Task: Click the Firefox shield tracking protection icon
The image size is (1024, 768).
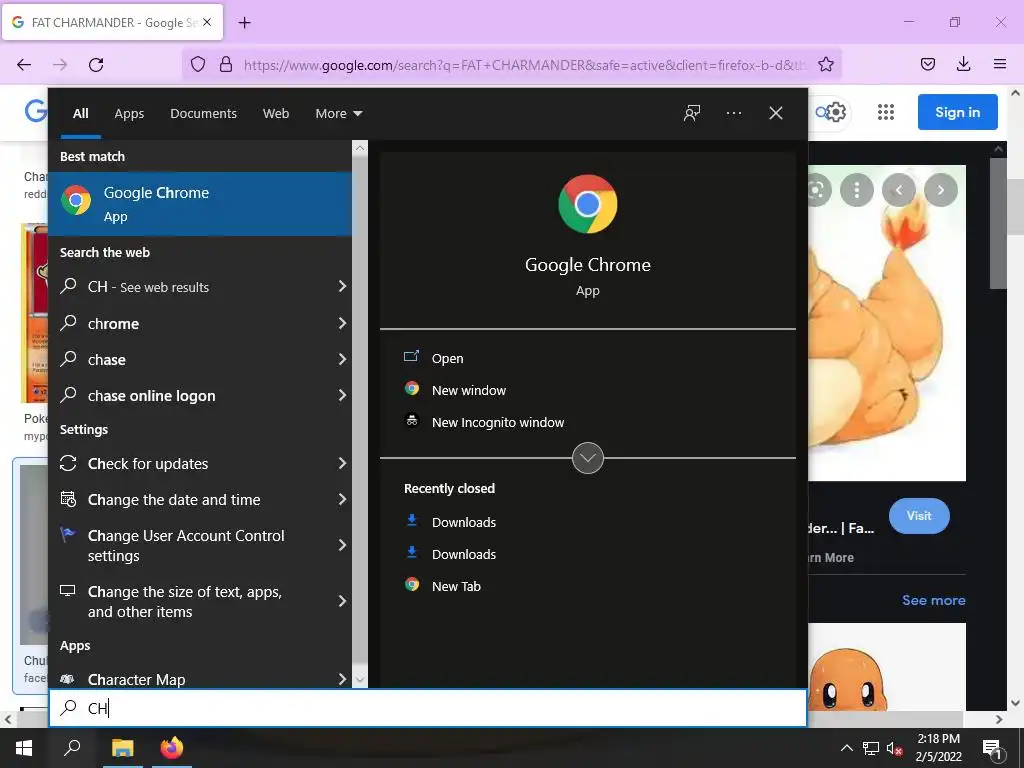Action: click(198, 65)
